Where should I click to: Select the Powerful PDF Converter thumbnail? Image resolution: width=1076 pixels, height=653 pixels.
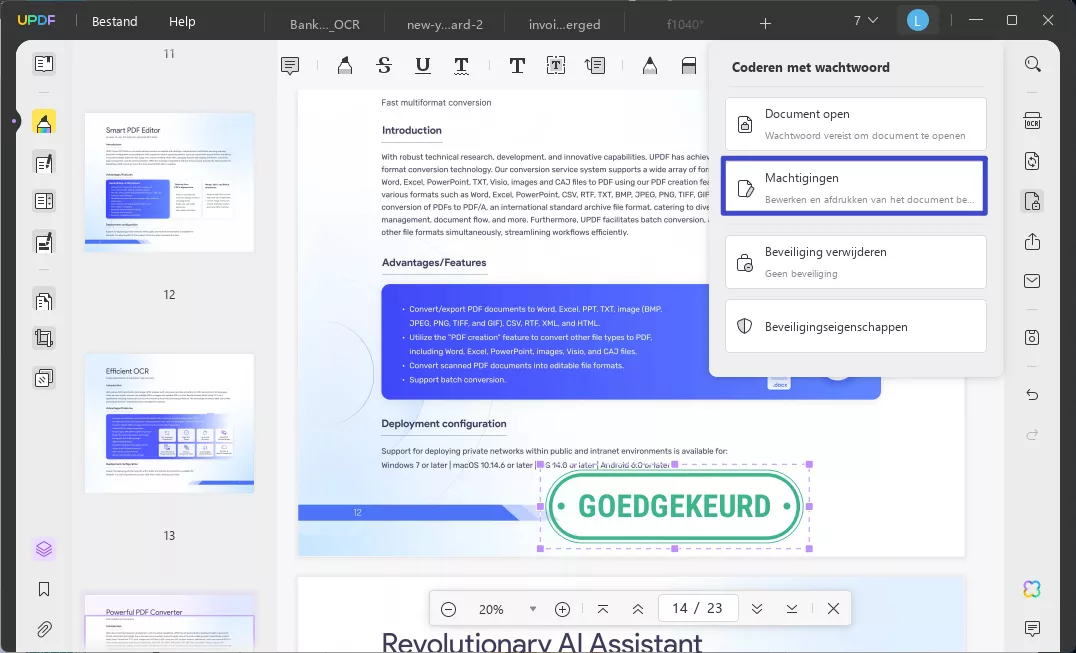click(169, 624)
